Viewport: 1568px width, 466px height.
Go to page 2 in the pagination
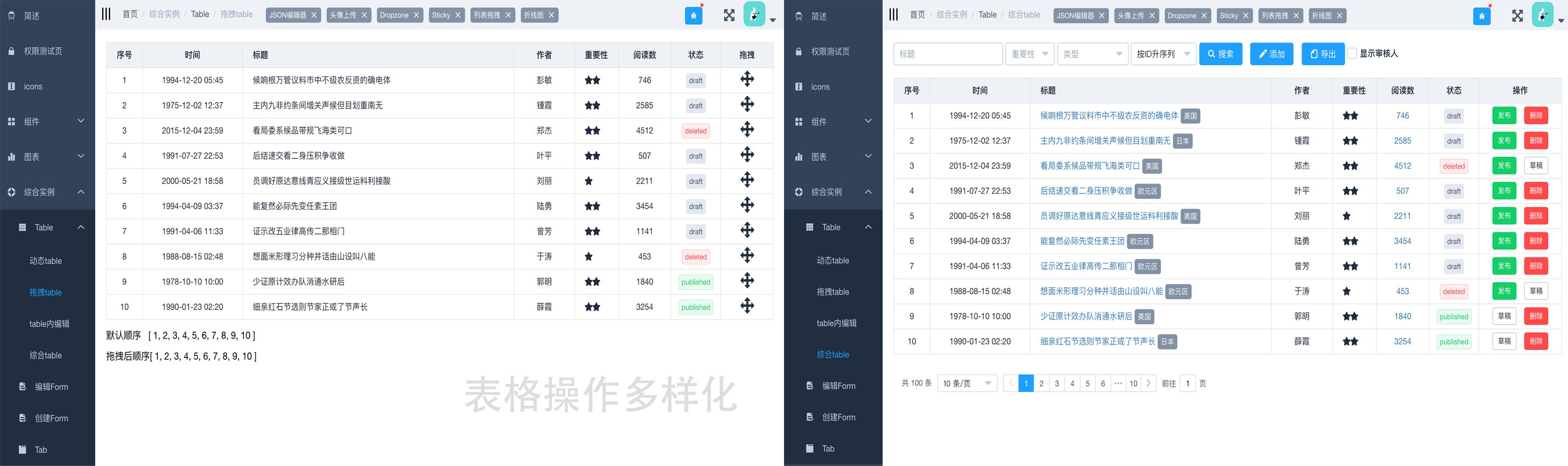pyautogui.click(x=1042, y=383)
